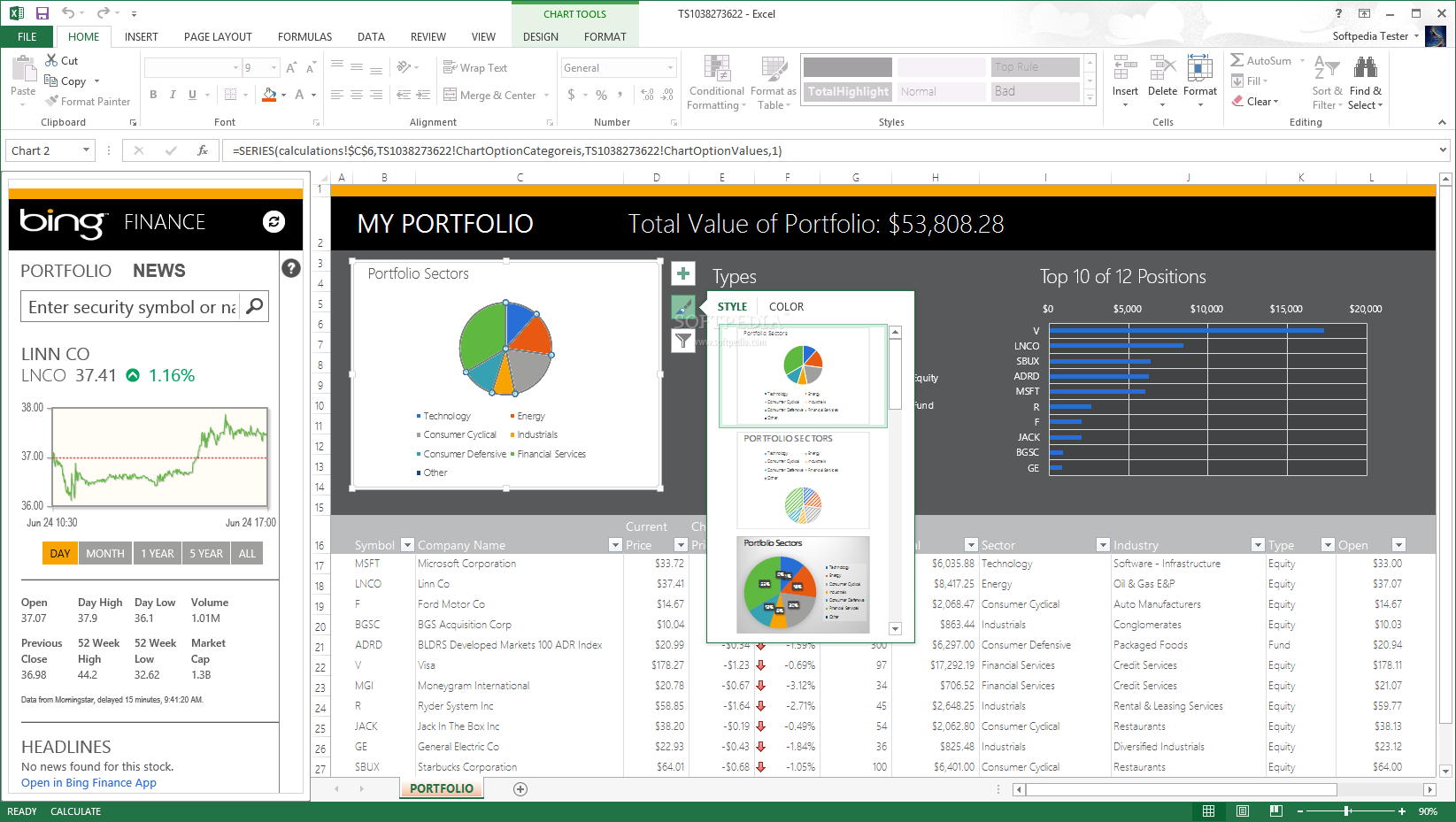This screenshot has height=822, width=1456.
Task: Open the INSERT ribbon tab
Action: tap(142, 36)
